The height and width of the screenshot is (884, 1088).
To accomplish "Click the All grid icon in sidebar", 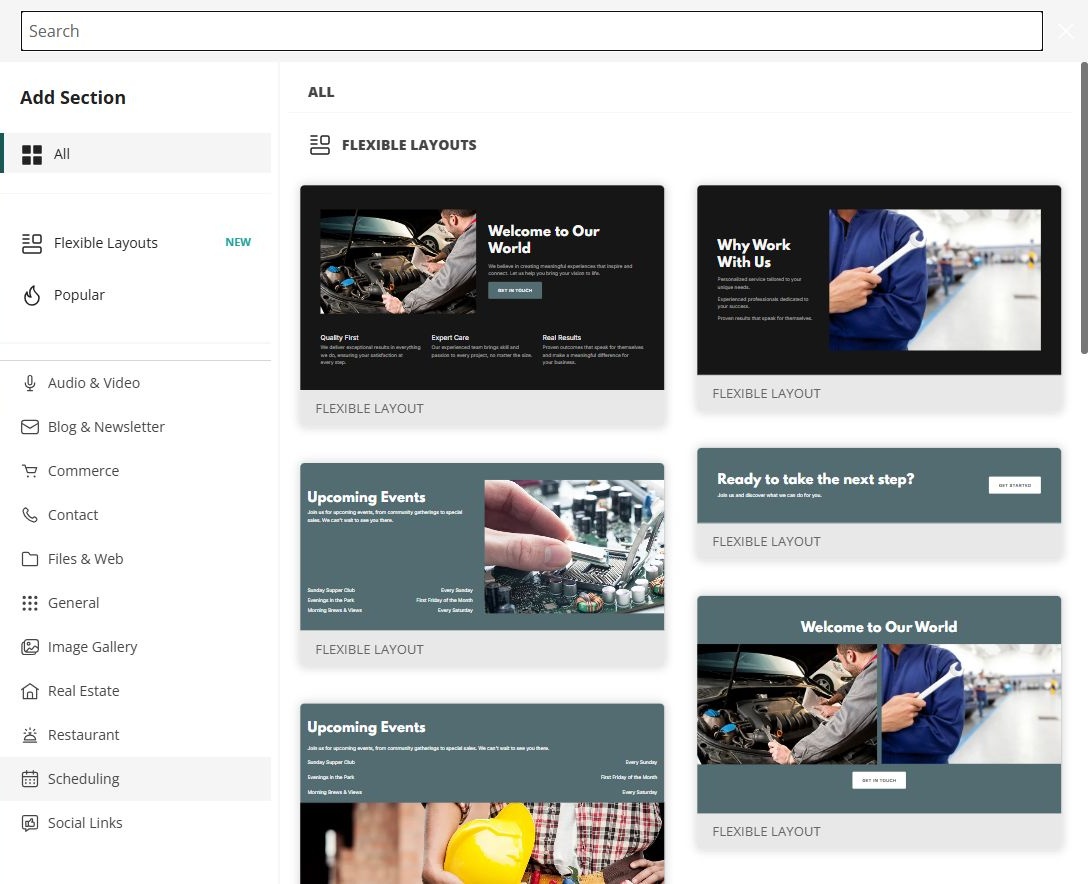I will pyautogui.click(x=32, y=154).
